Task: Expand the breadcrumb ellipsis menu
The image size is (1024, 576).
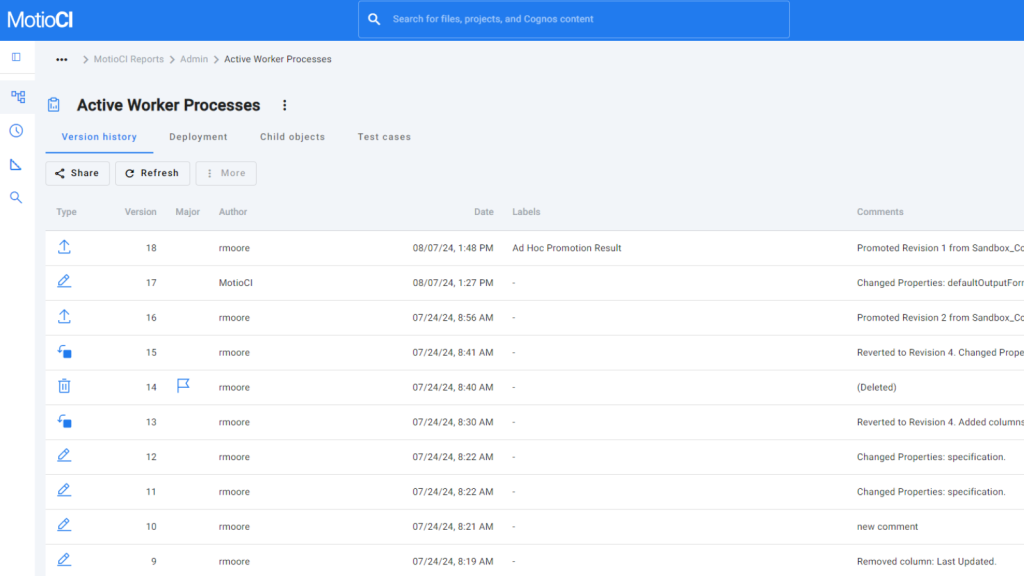Action: click(61, 59)
